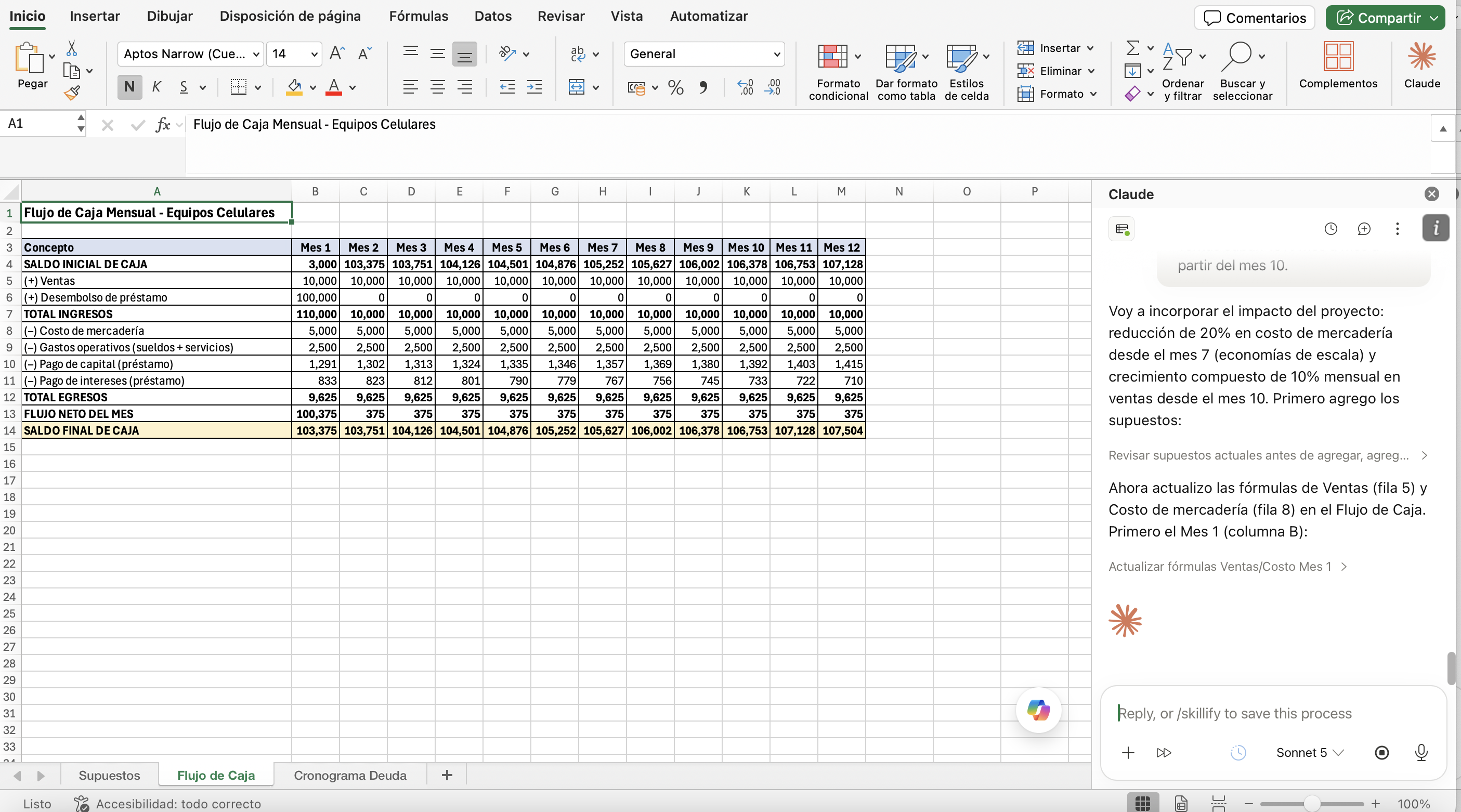Open the Fórmulas ribbon tab
This screenshot has height=812, width=1461.
tap(419, 16)
